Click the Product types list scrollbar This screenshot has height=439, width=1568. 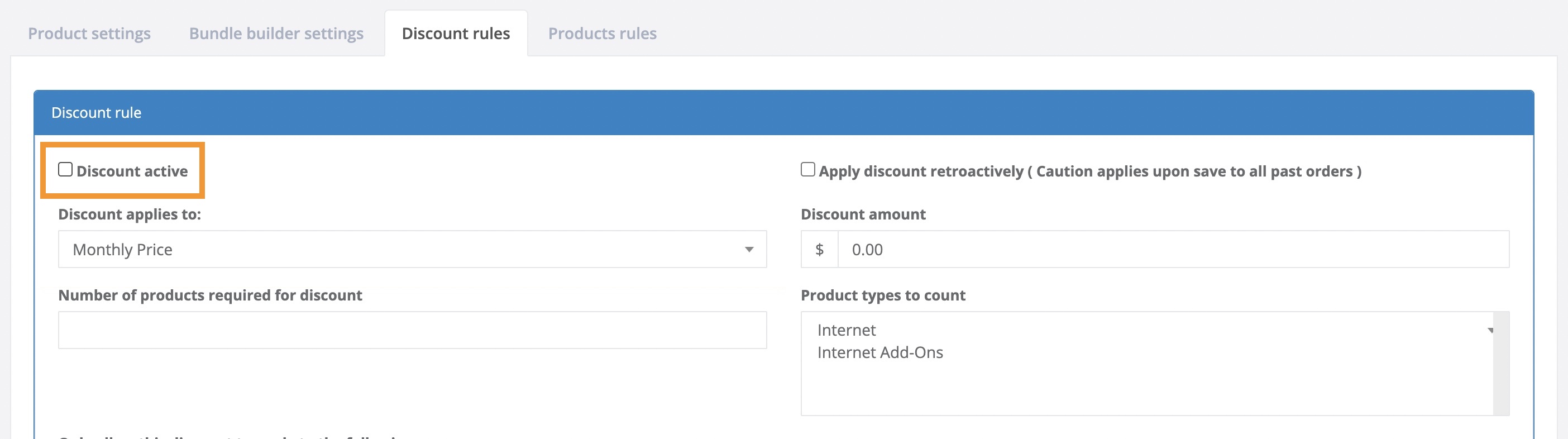coord(1500,378)
